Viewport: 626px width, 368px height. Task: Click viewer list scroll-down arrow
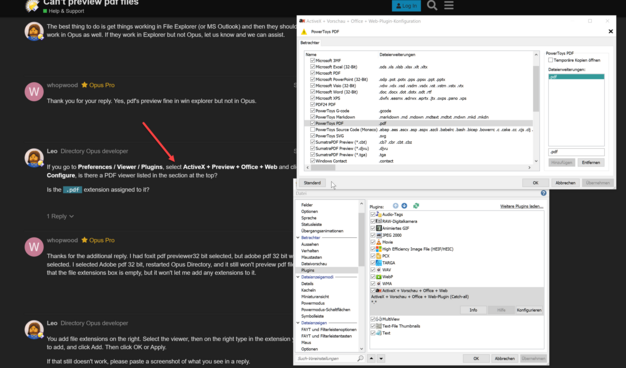click(536, 161)
